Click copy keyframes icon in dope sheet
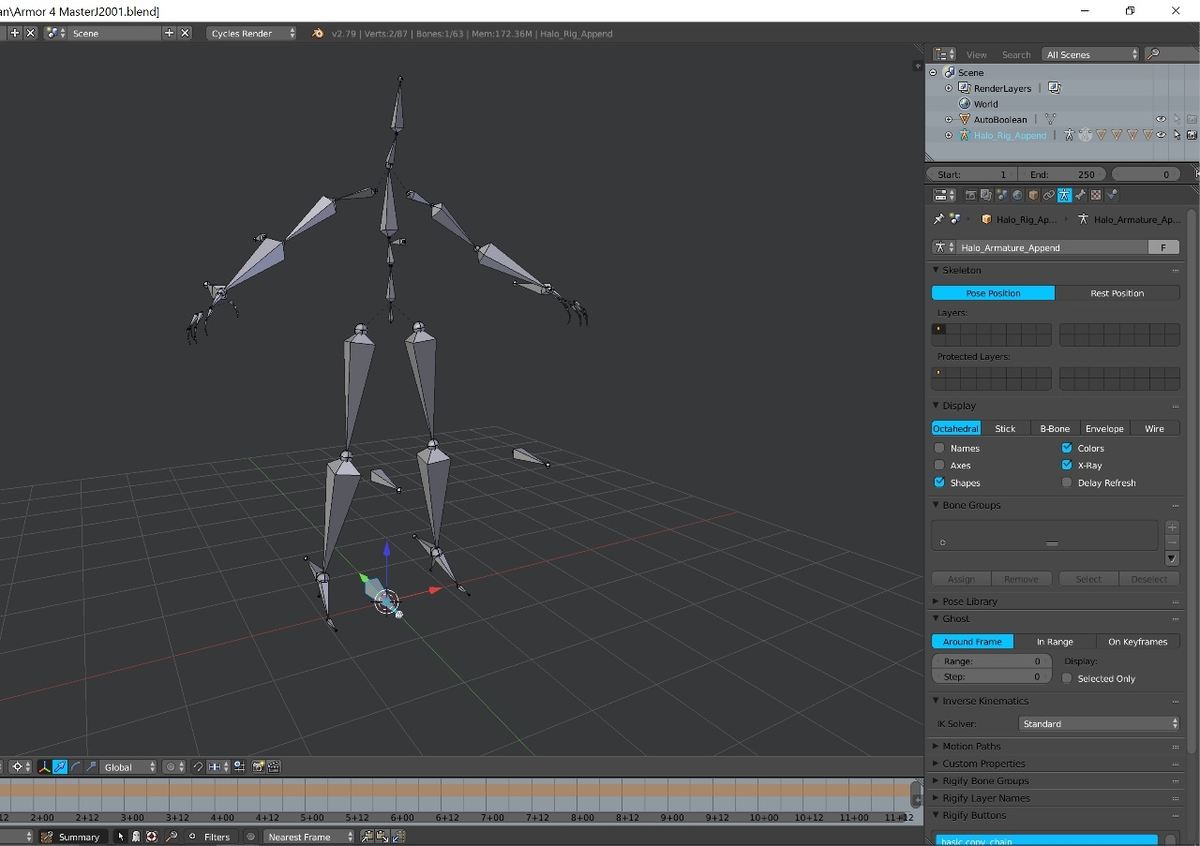The width and height of the screenshot is (1200, 846). tap(367, 836)
